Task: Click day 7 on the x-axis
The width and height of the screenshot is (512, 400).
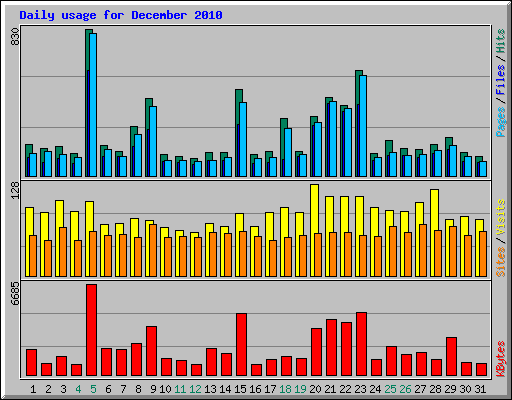Action: (123, 389)
